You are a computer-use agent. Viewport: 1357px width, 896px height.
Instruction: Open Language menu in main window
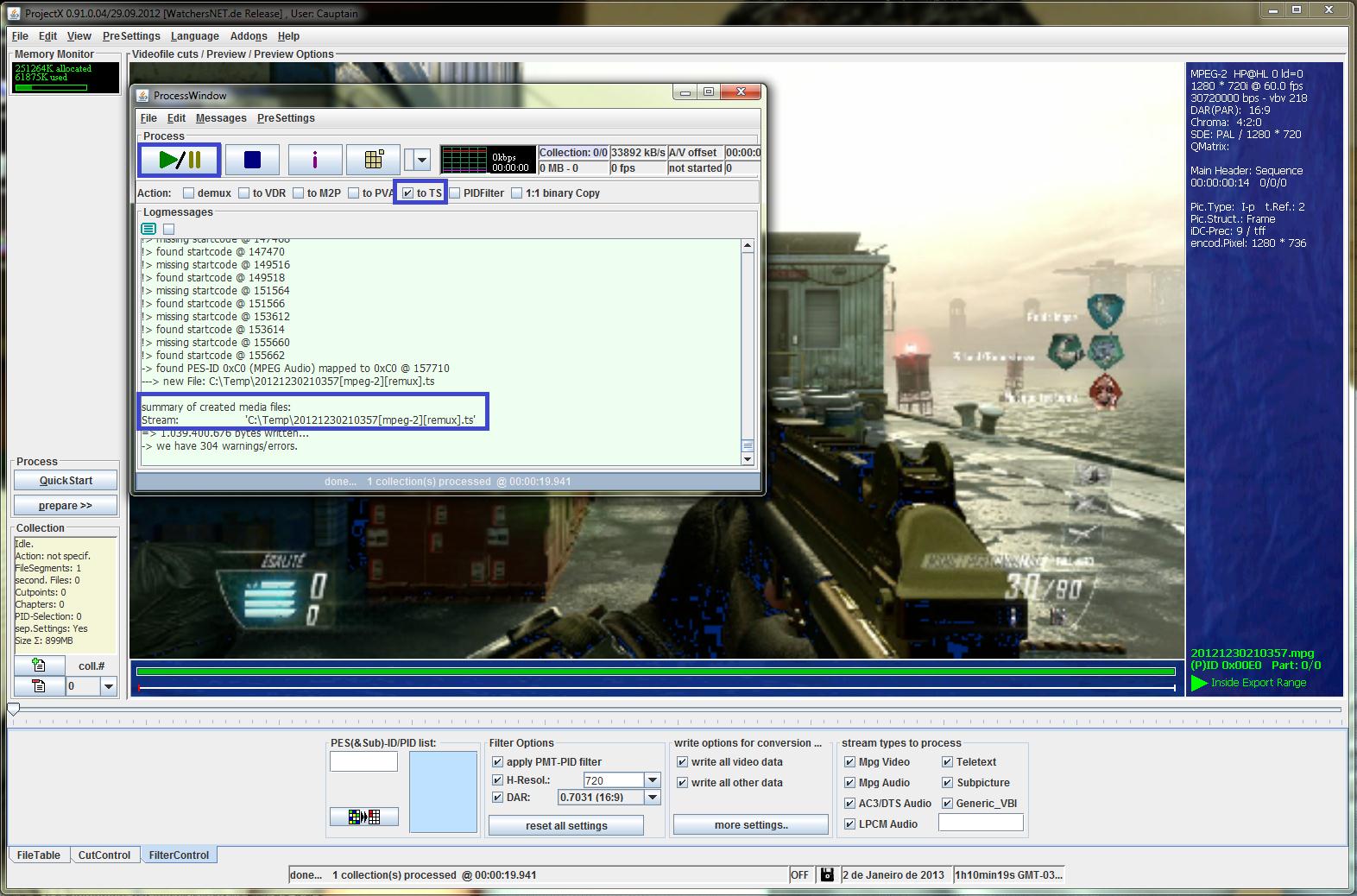(194, 36)
